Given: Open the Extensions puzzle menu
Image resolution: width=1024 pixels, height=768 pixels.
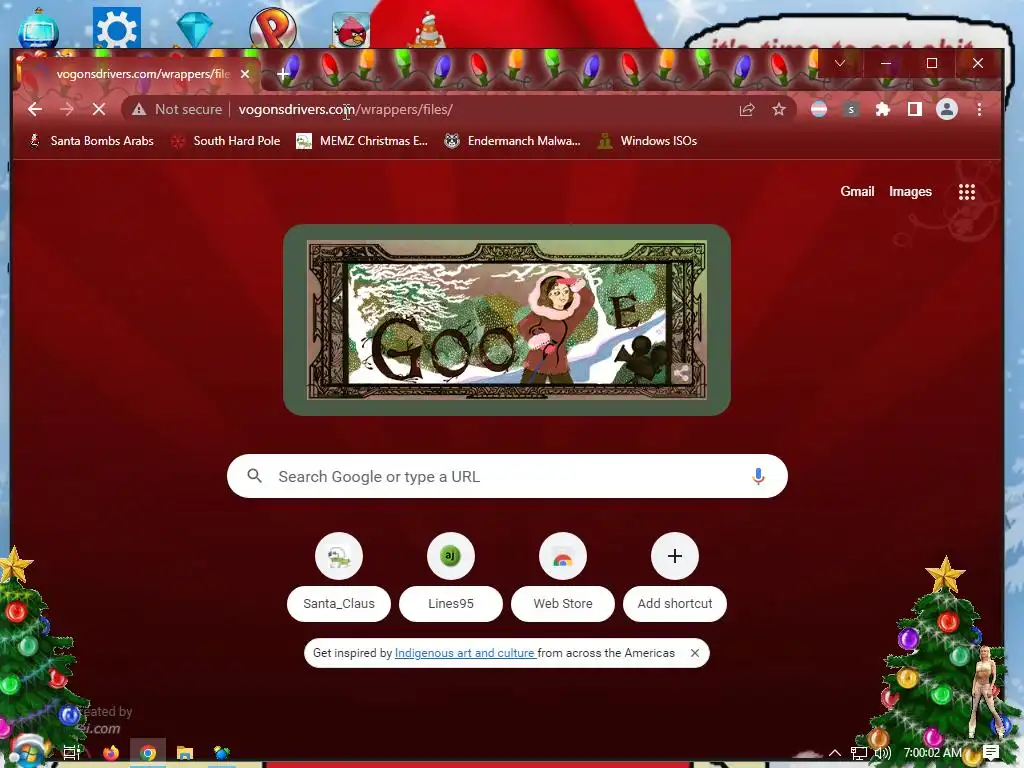Looking at the screenshot, I should click(x=882, y=110).
